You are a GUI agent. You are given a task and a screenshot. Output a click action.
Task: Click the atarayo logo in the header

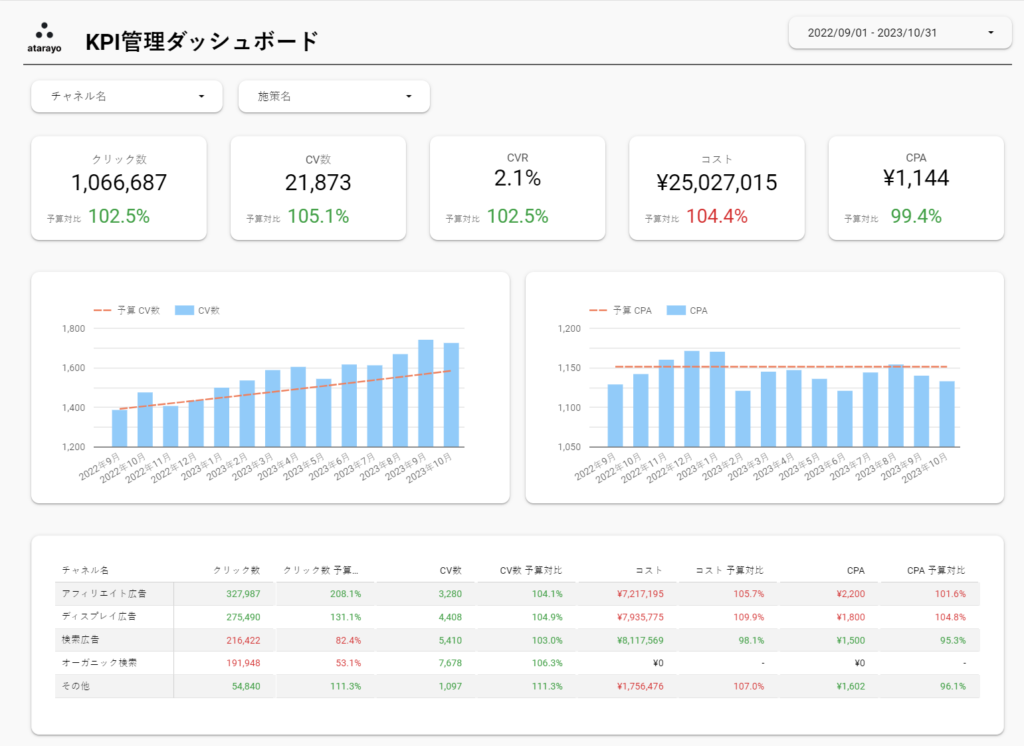point(42,31)
